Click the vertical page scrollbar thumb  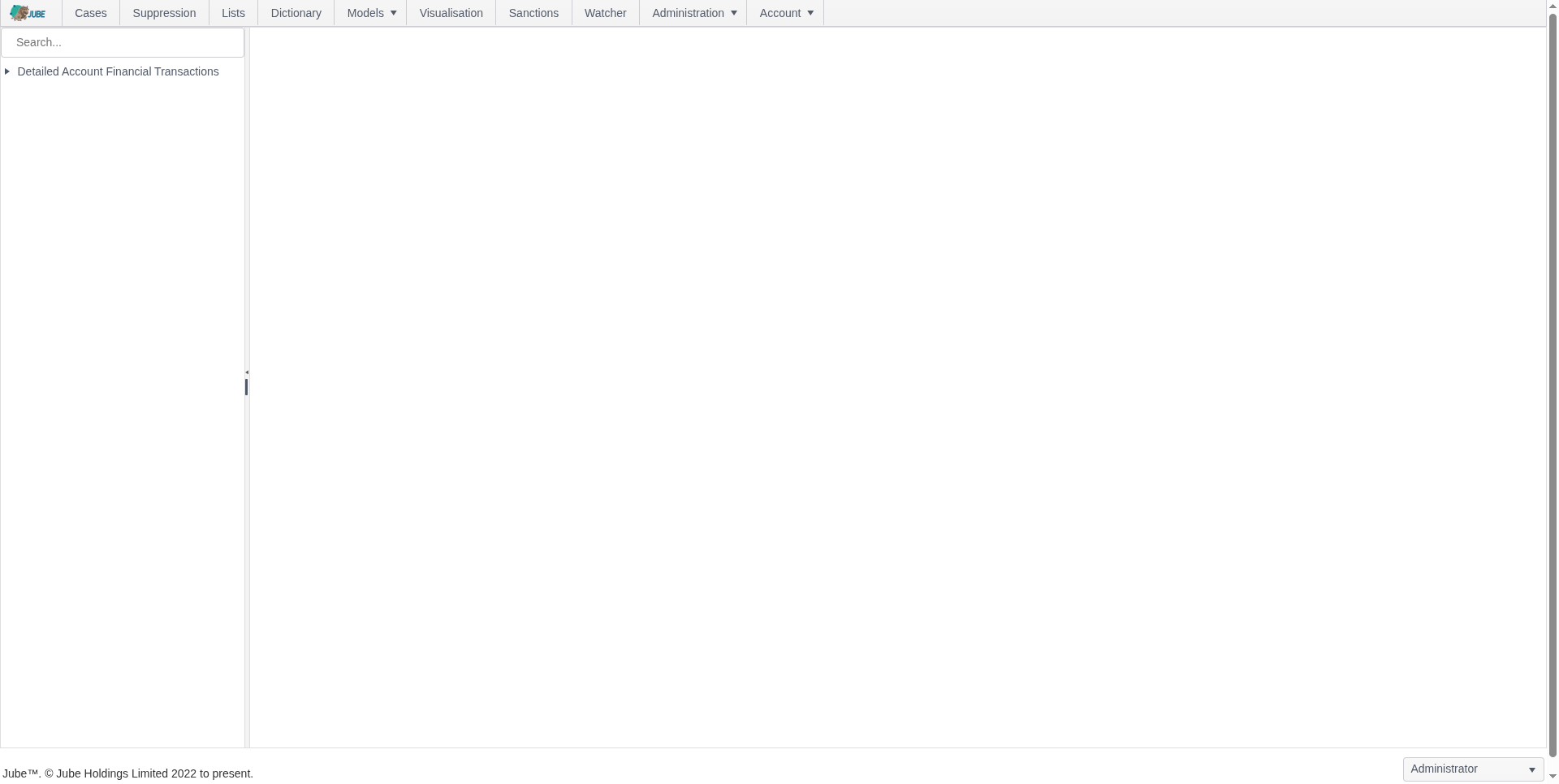coord(1553,381)
